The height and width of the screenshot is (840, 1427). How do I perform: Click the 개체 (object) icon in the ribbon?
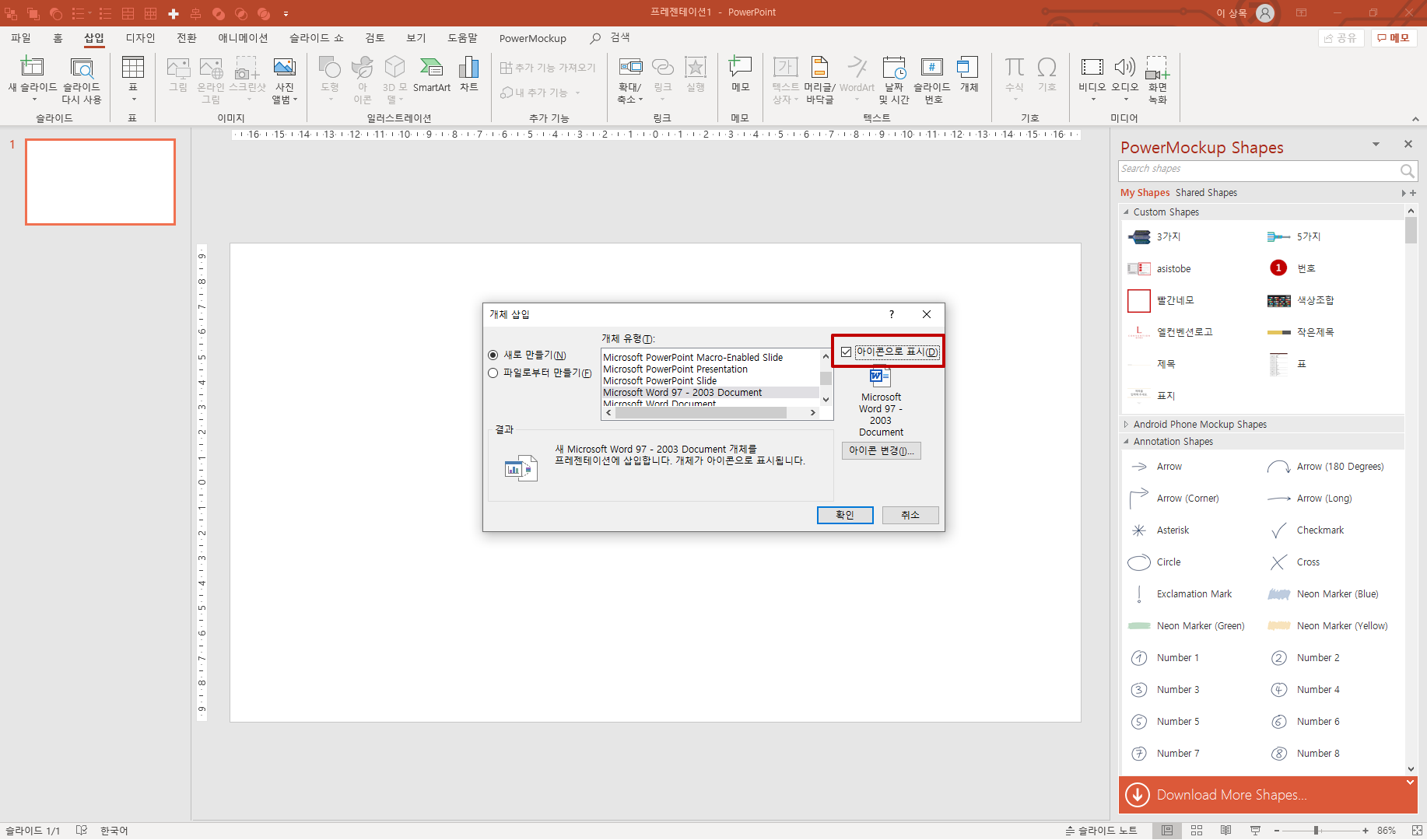point(969,68)
